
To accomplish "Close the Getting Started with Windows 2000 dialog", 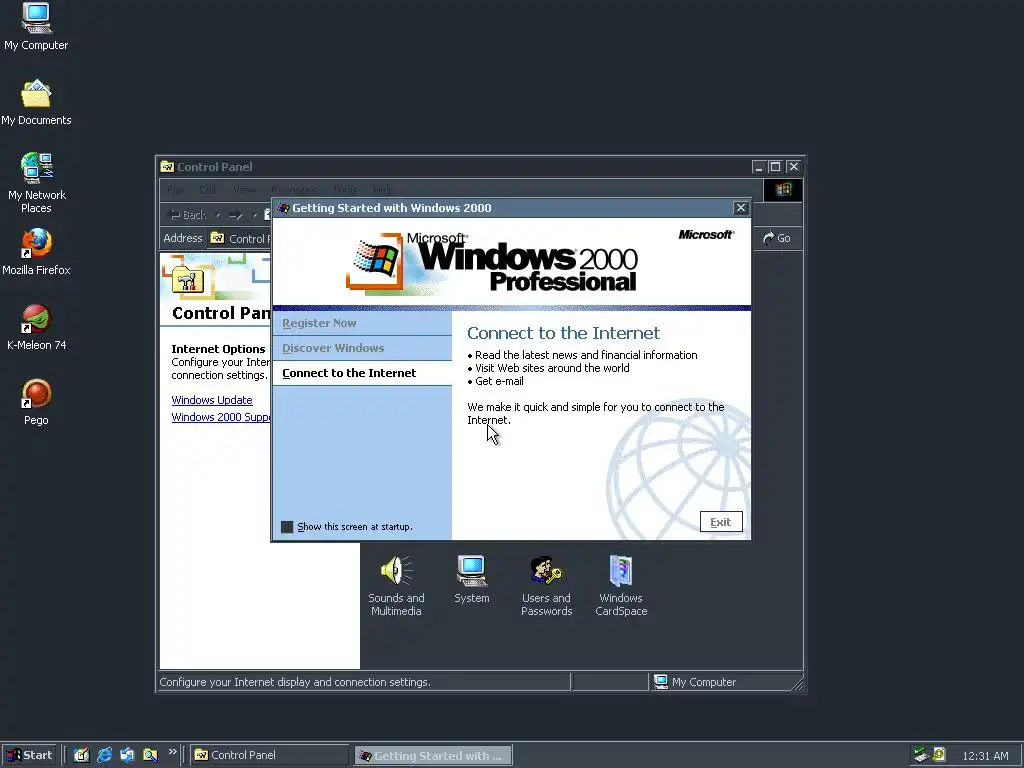I will click(x=741, y=208).
